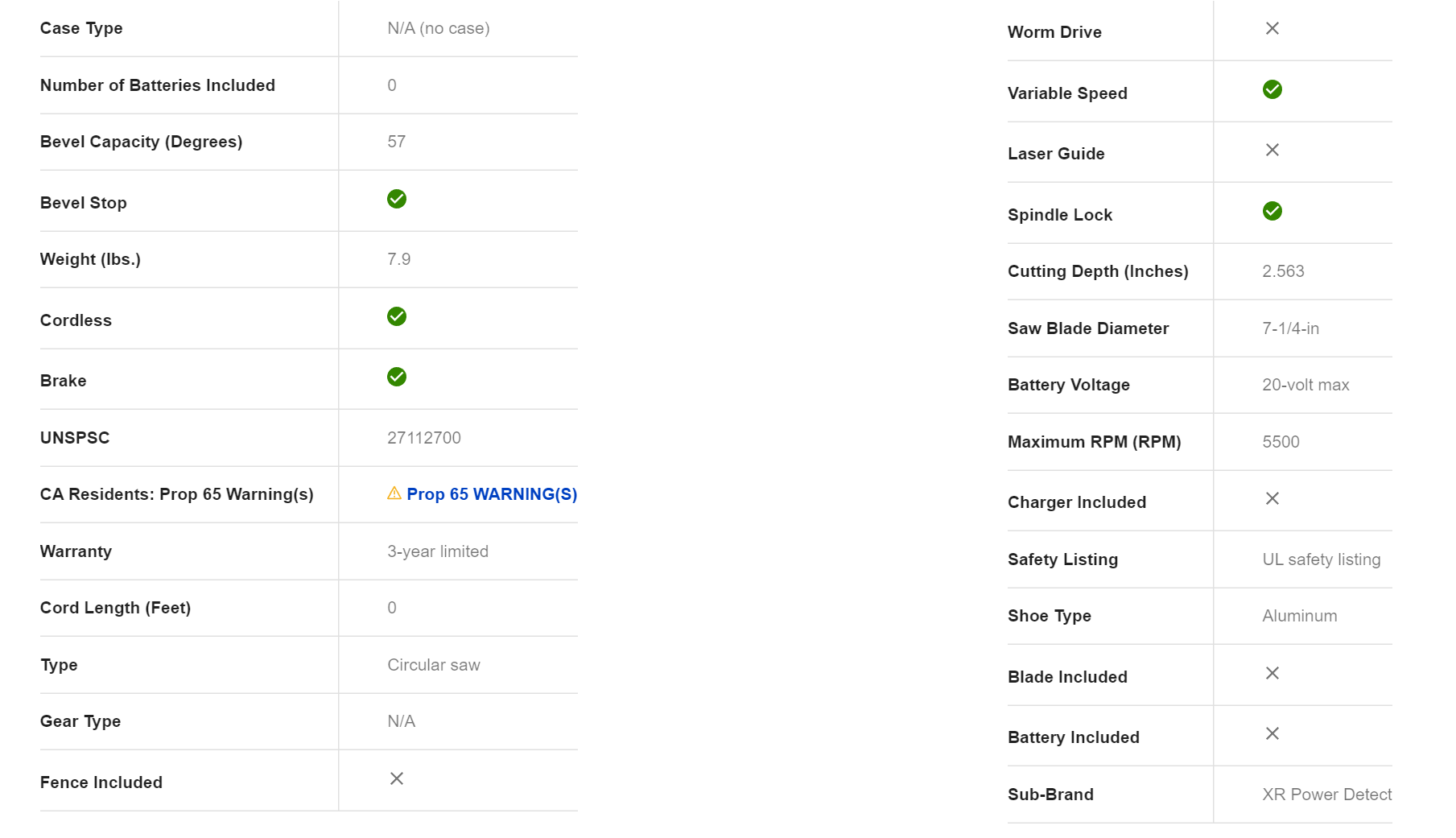The width and height of the screenshot is (1456, 838).
Task: Click the UNSPSC code 27112700
Action: pos(424,438)
